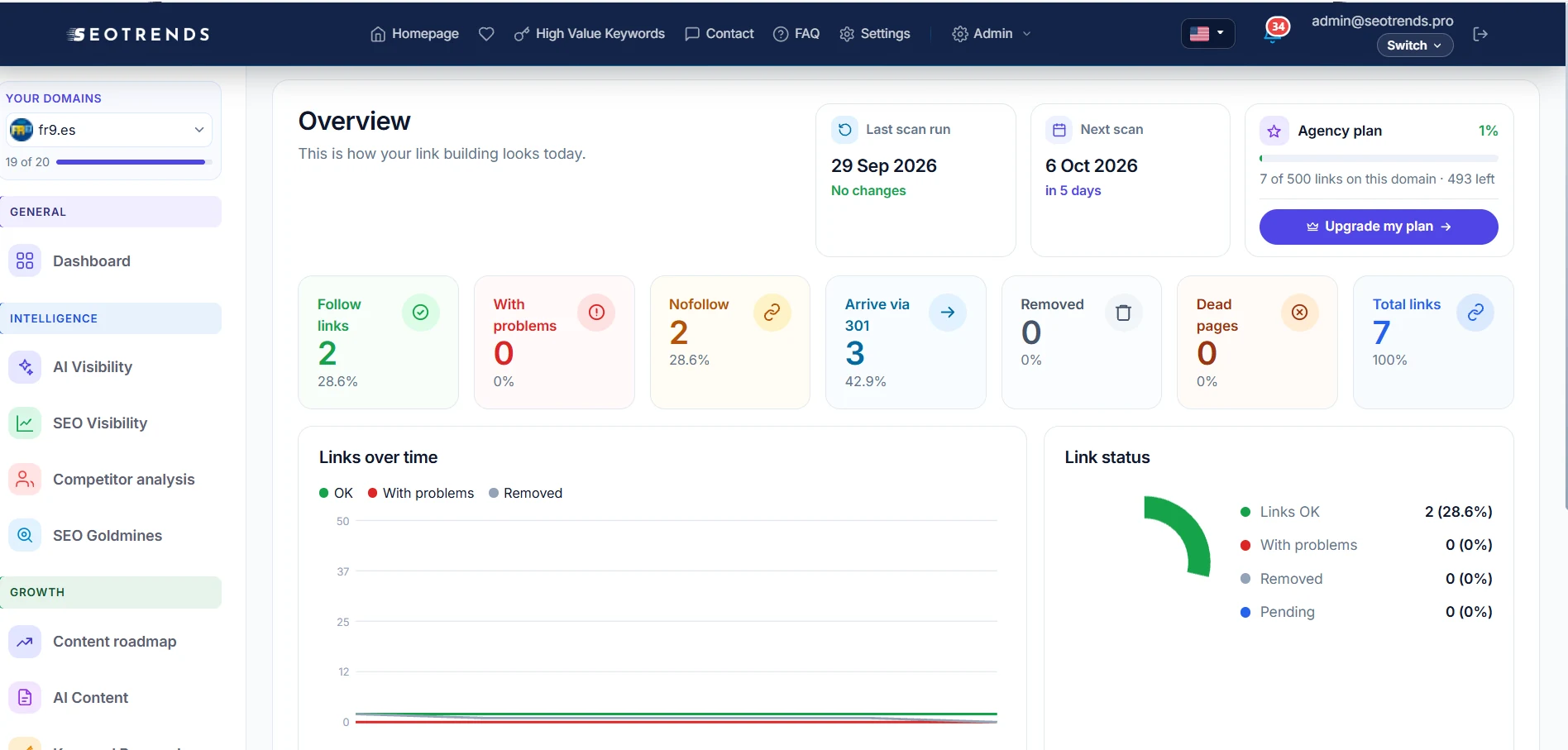Click the Last scan run refresh icon
The height and width of the screenshot is (750, 1568).
(844, 130)
